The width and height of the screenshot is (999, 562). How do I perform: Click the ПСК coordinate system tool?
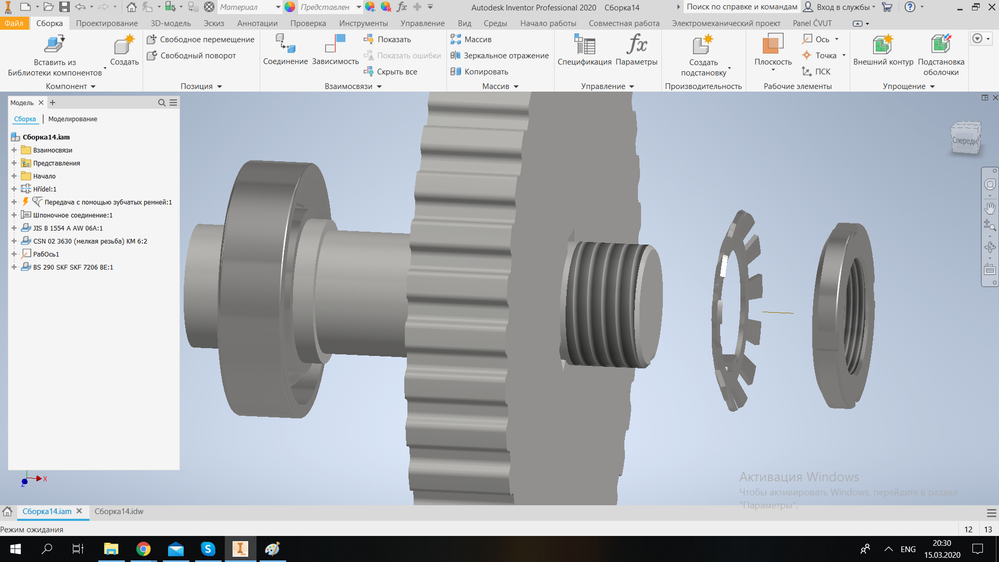817,71
